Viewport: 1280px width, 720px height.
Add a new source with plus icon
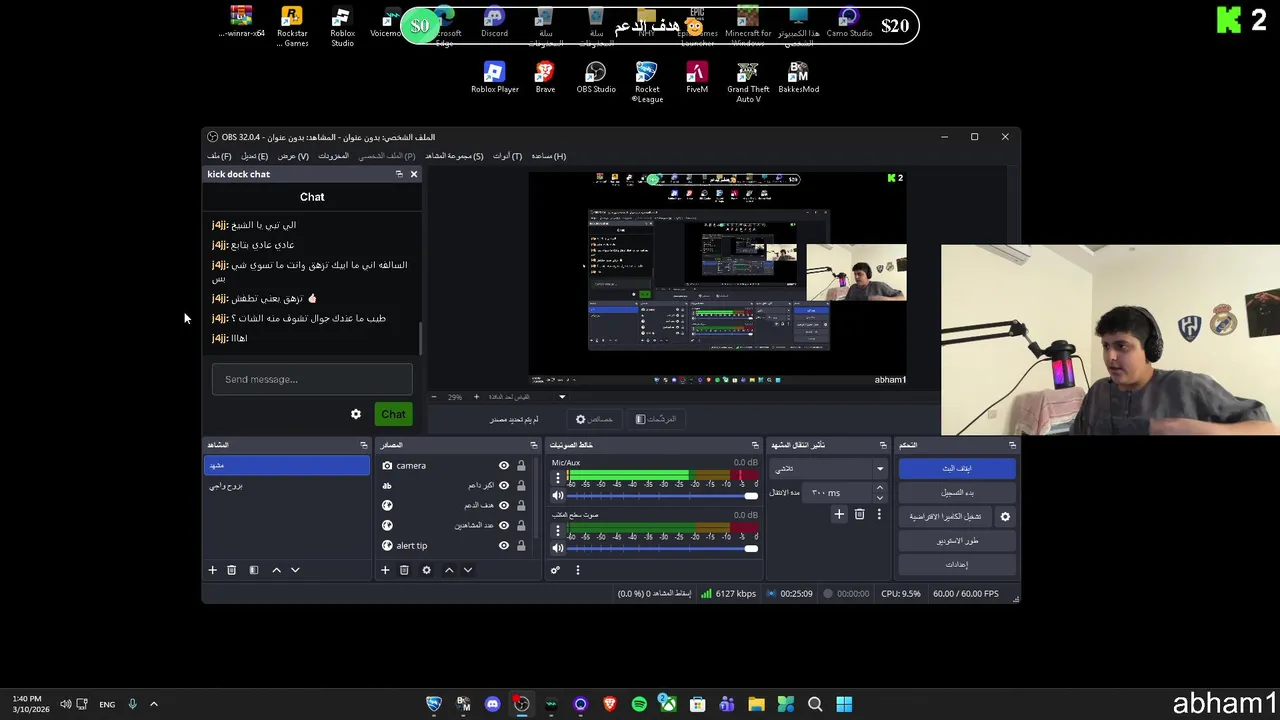(385, 570)
